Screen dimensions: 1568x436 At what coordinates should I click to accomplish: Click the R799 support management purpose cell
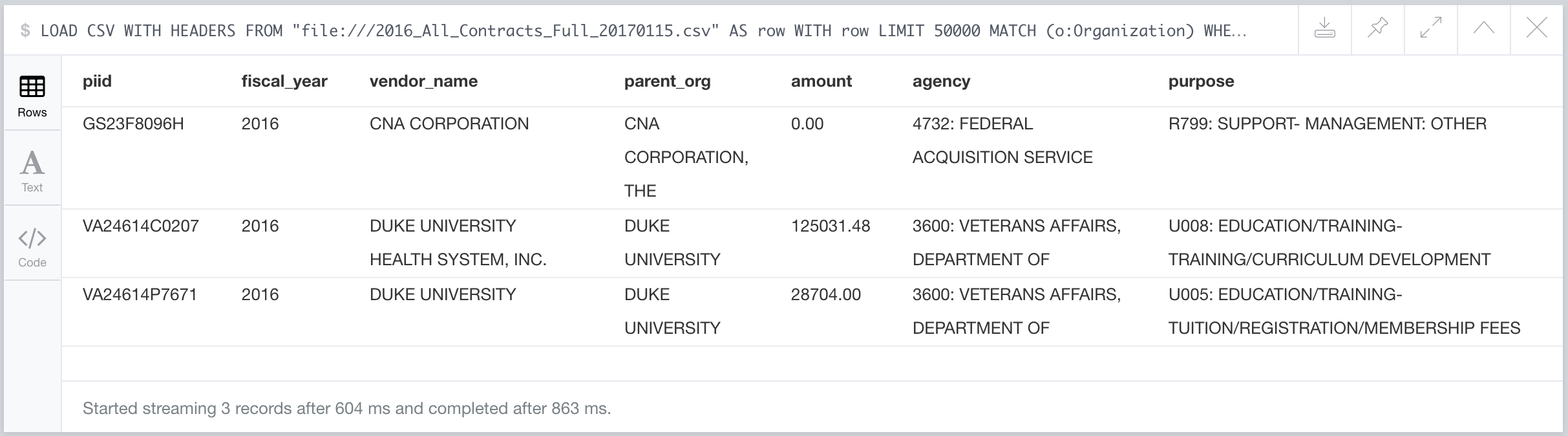tap(1328, 124)
